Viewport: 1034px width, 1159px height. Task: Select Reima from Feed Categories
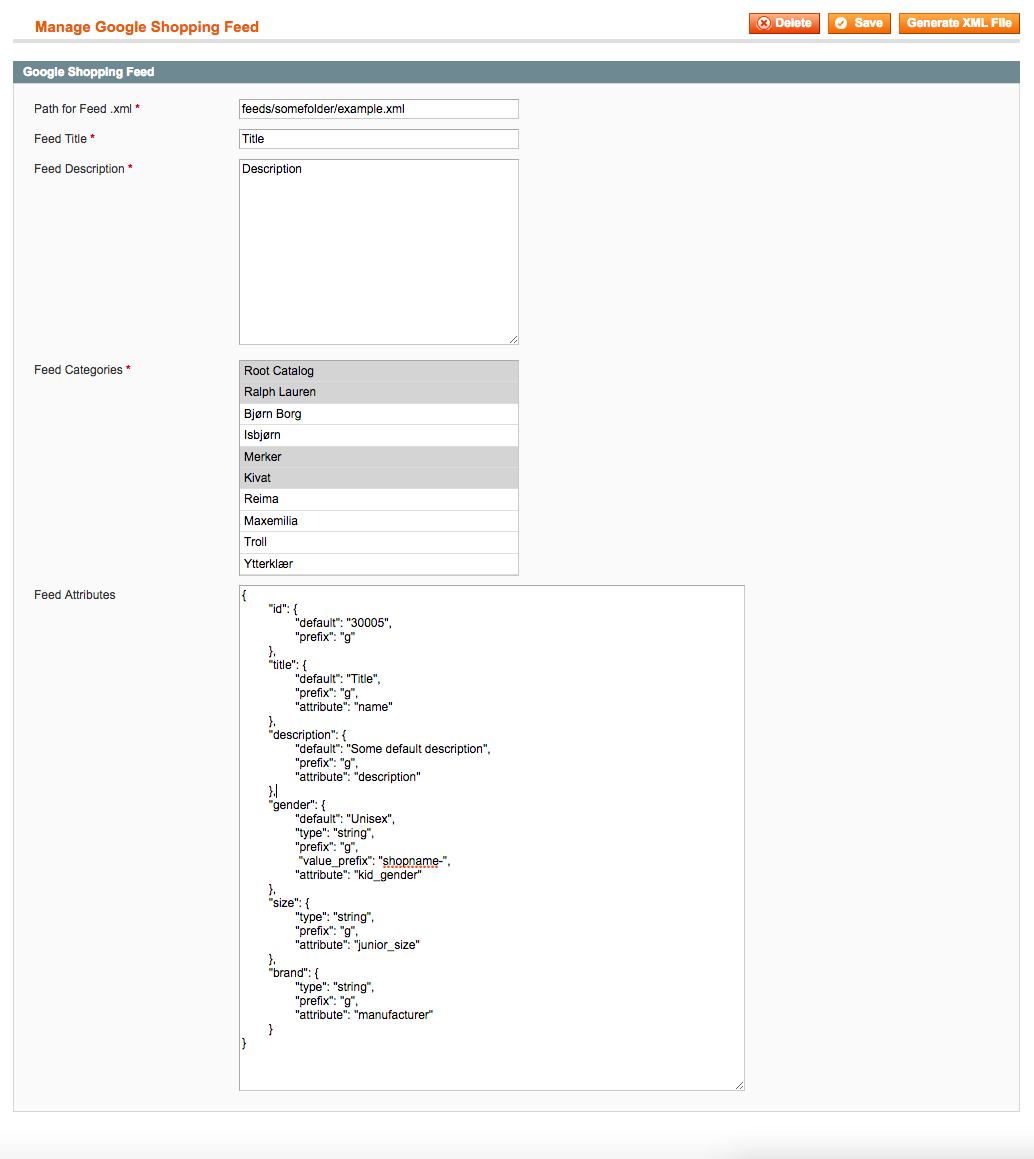point(379,499)
